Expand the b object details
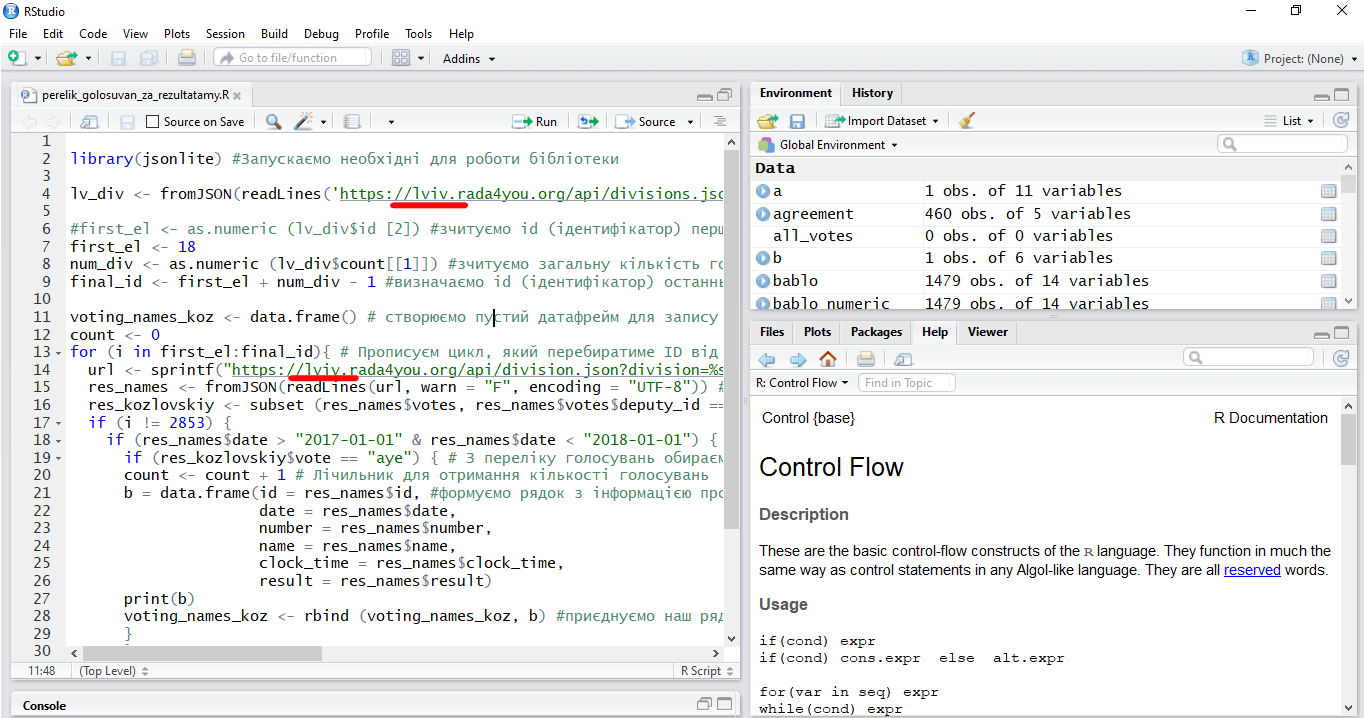The height and width of the screenshot is (718, 1364). [x=763, y=258]
